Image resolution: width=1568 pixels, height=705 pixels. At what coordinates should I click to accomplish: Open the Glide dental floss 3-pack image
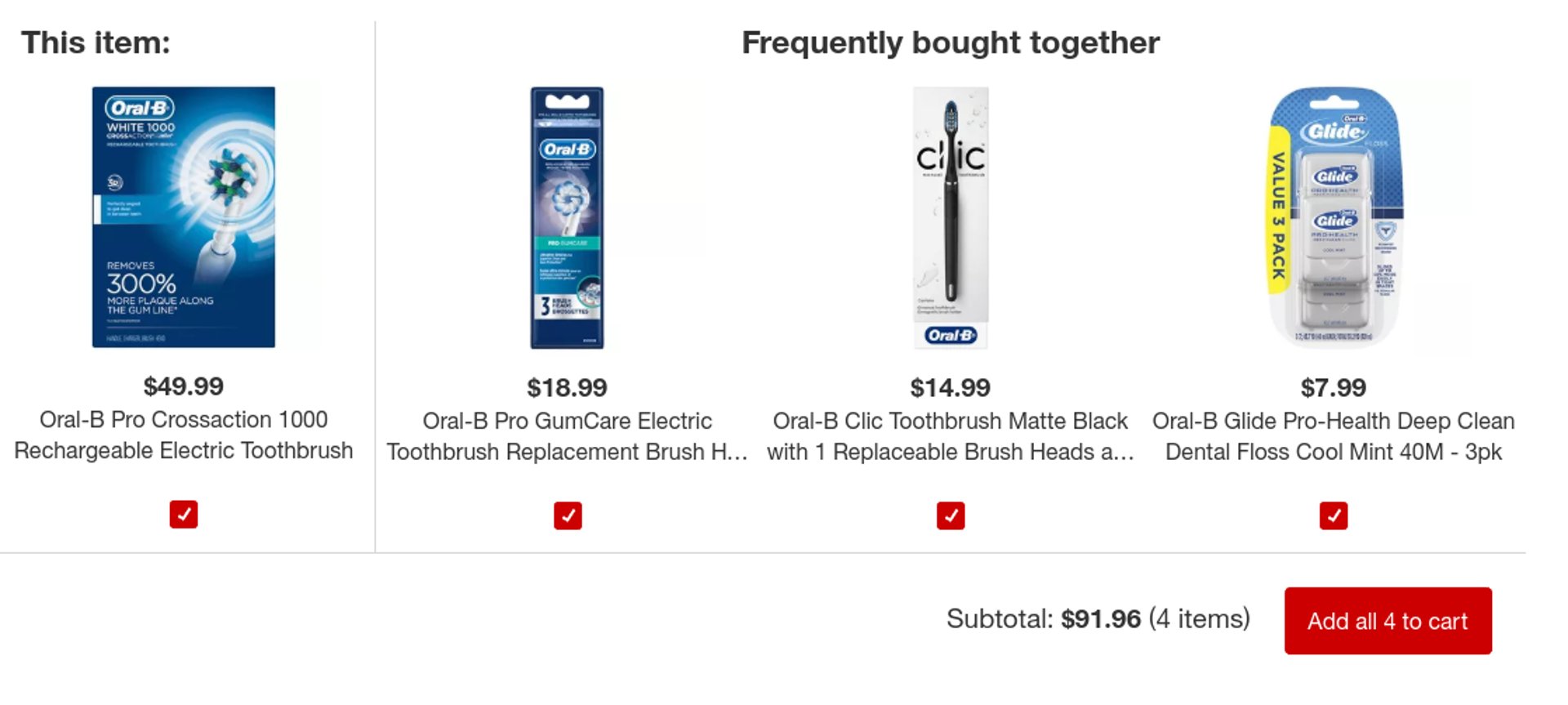pyautogui.click(x=1334, y=218)
